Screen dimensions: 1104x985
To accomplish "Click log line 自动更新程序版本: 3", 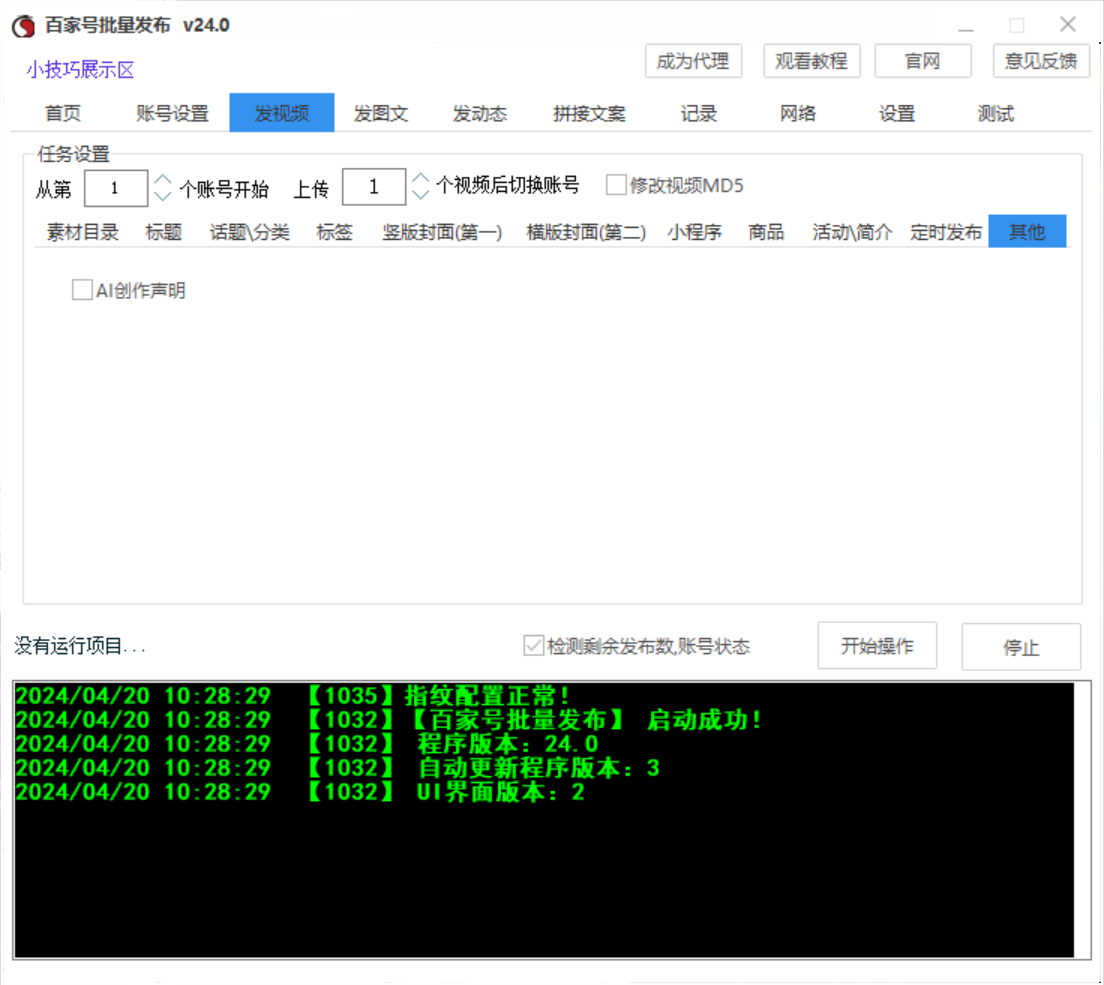I will tap(338, 768).
